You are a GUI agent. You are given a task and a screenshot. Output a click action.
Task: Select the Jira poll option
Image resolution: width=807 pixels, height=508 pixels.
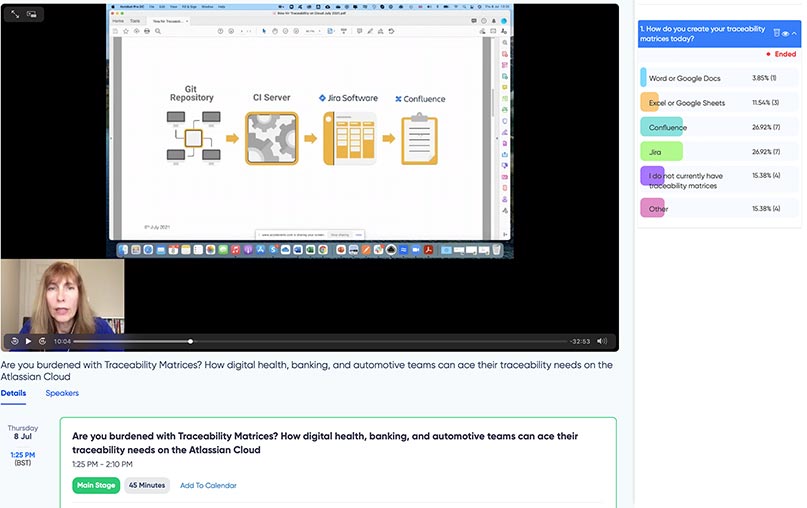click(x=719, y=152)
